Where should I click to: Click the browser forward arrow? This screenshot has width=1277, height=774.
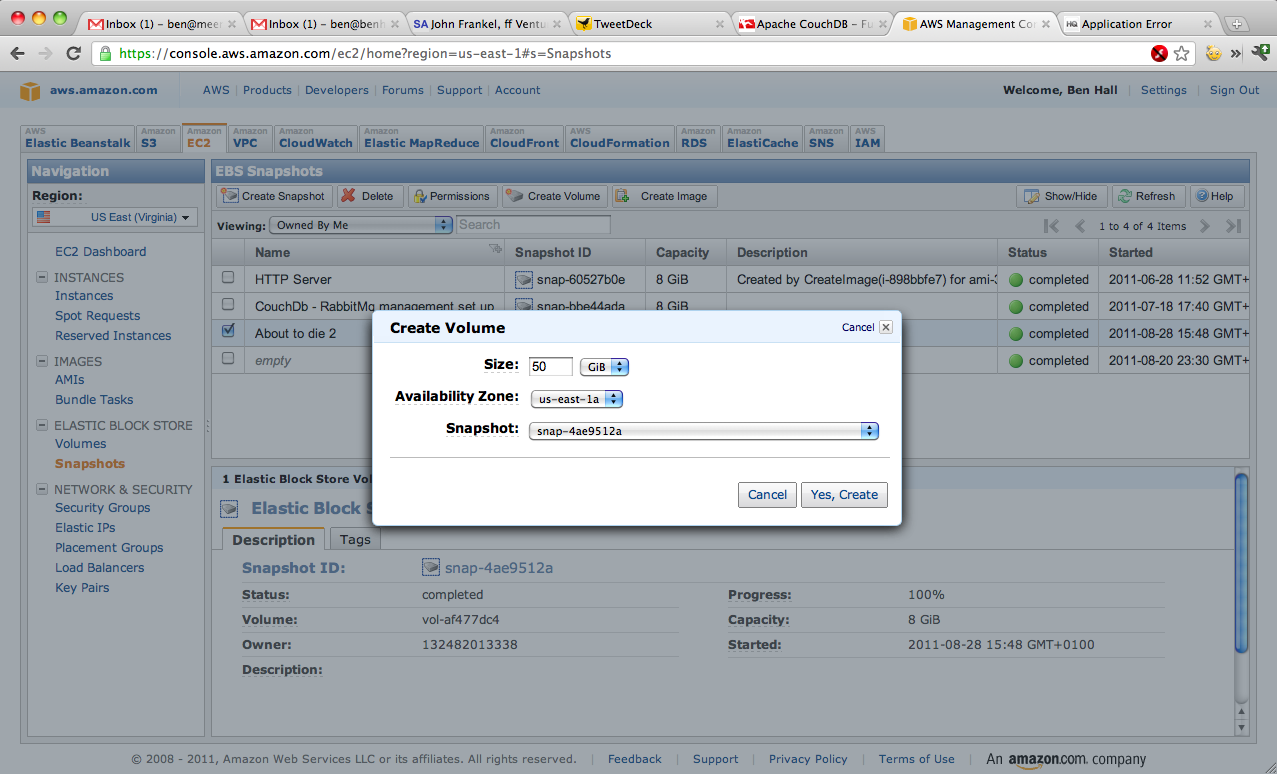[45, 53]
